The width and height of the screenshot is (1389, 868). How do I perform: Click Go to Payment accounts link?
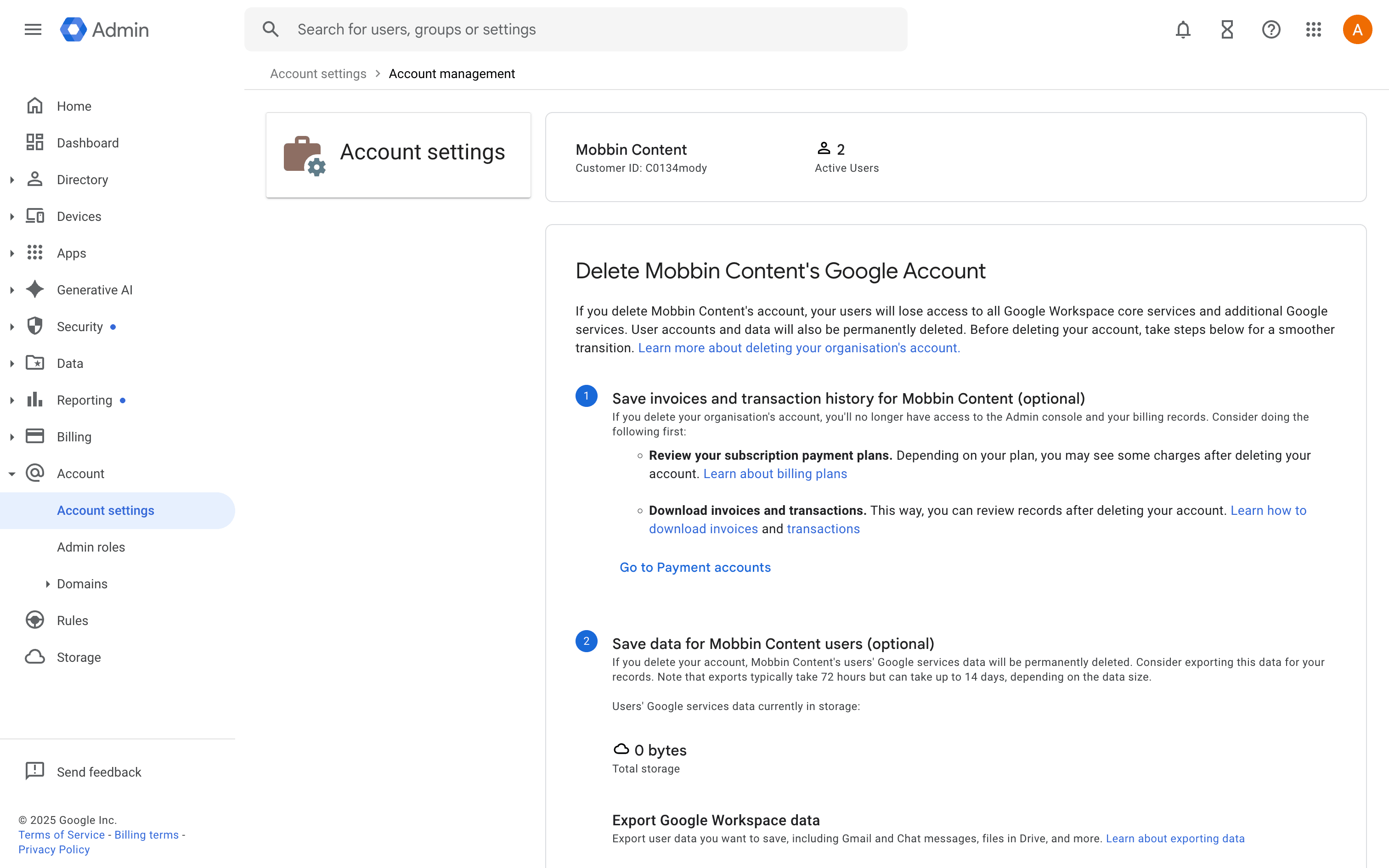(x=694, y=567)
